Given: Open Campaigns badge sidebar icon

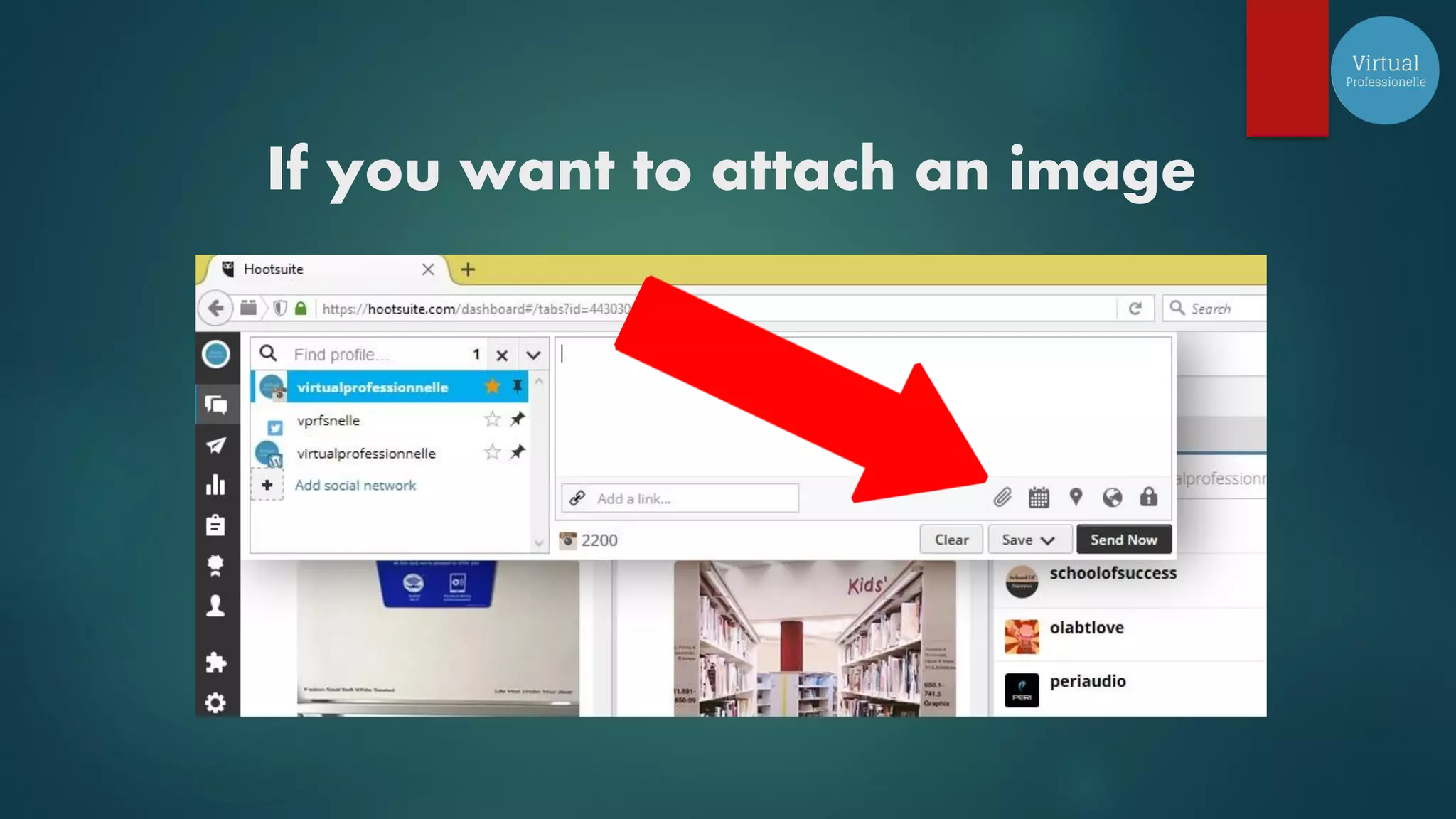Looking at the screenshot, I should click(216, 565).
